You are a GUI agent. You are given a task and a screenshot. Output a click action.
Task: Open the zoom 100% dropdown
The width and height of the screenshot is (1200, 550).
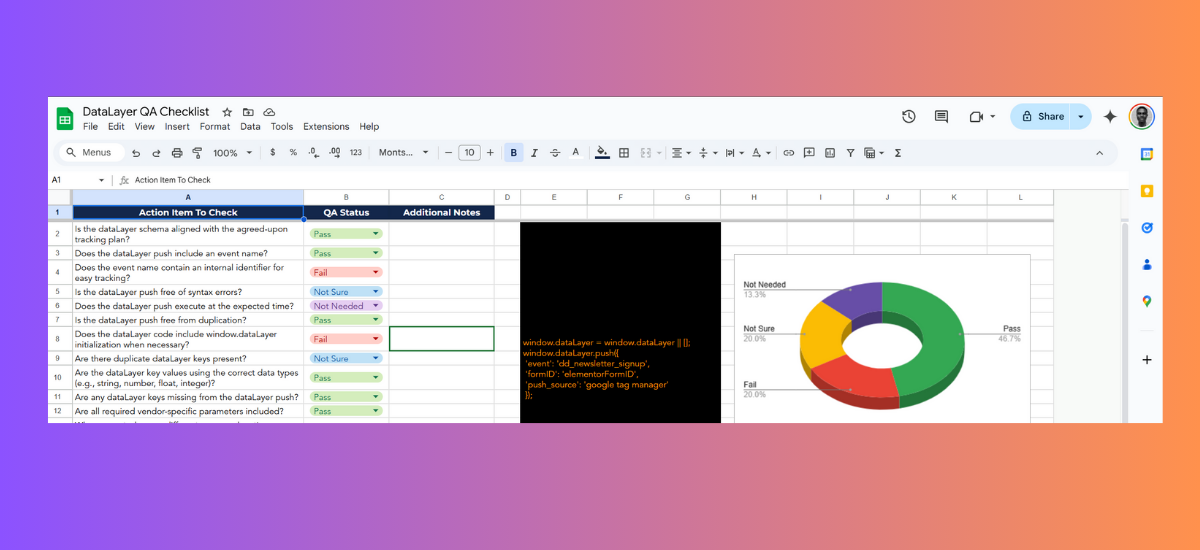tap(232, 153)
